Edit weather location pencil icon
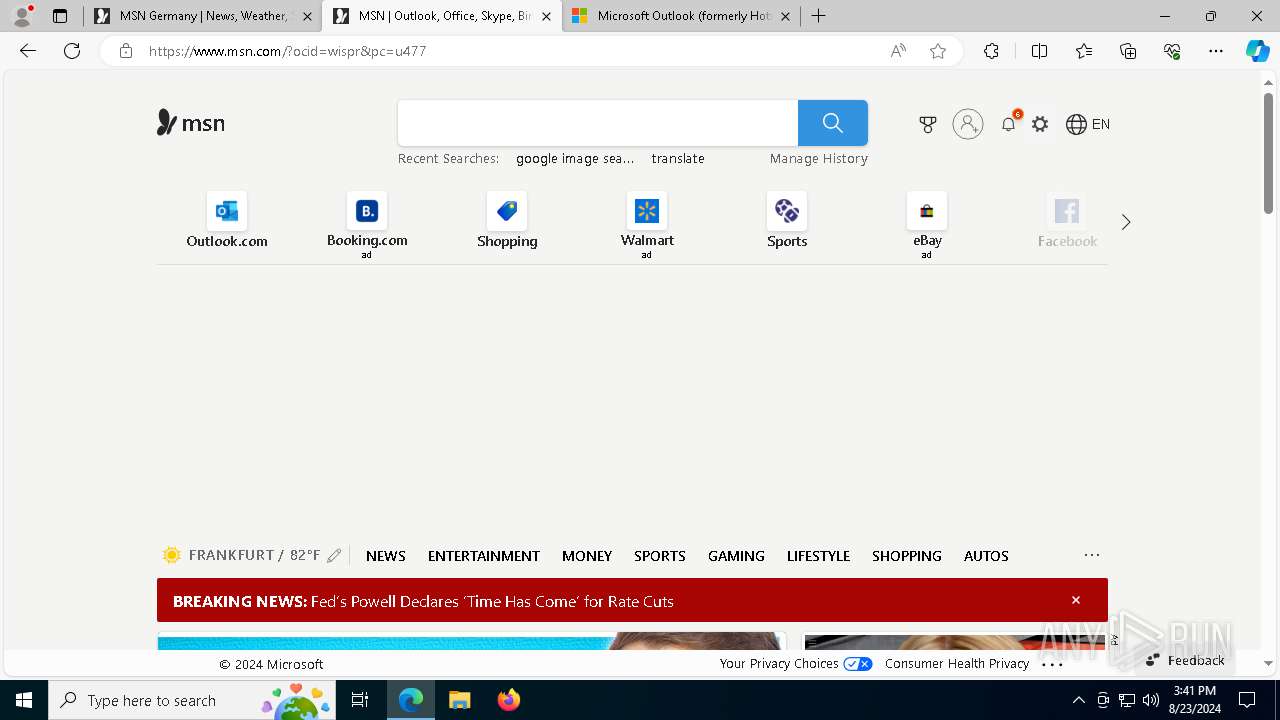The height and width of the screenshot is (720, 1280). (x=334, y=555)
